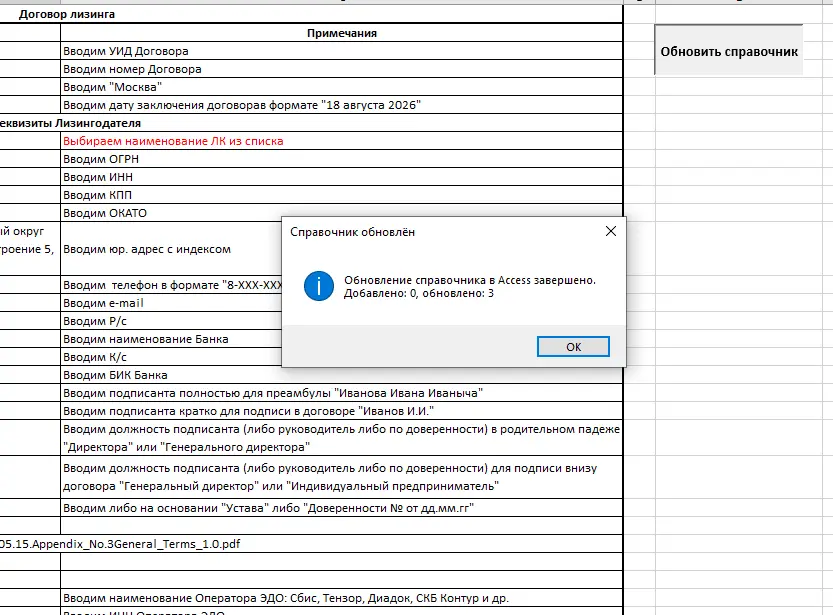Select the Примечания header cell
833x615 pixels.
tap(342, 33)
